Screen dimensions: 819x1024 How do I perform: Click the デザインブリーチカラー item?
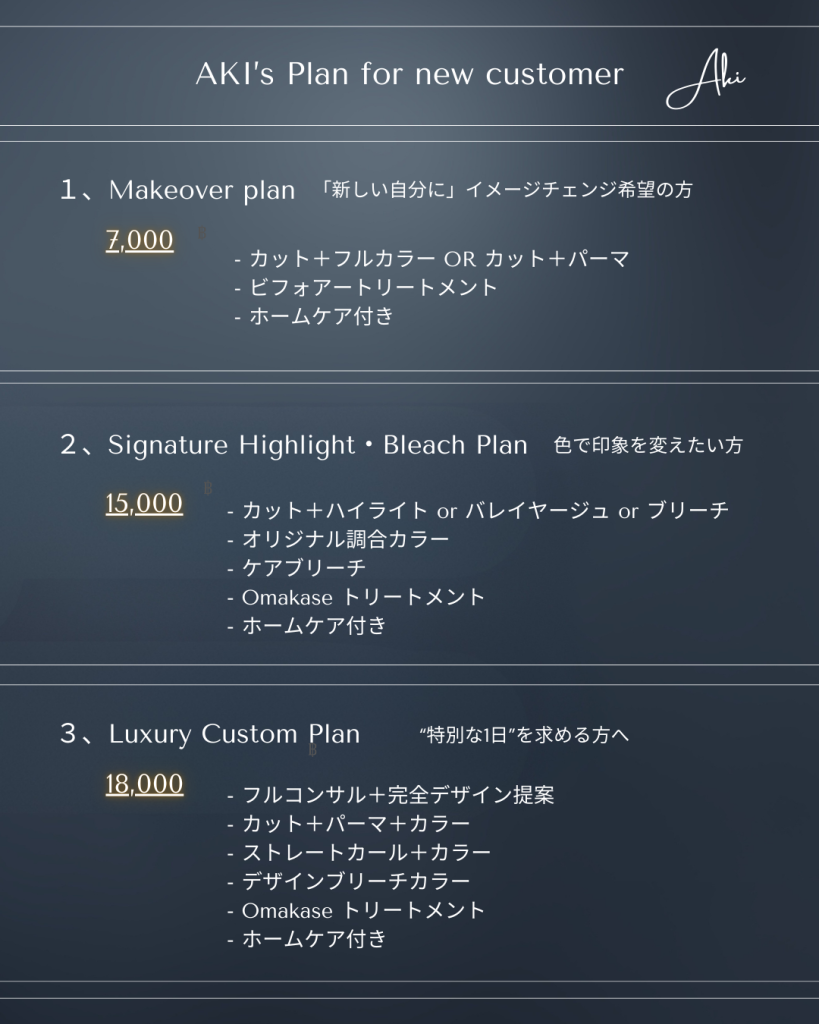(349, 881)
